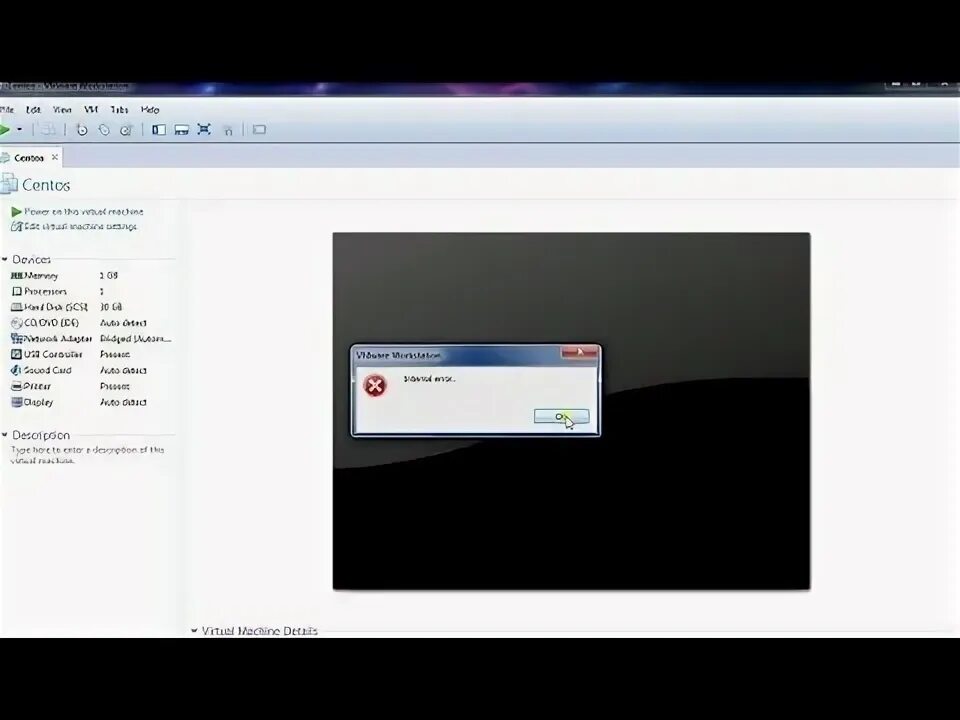Open the Edit menu
Image resolution: width=960 pixels, height=720 pixels.
click(x=33, y=110)
